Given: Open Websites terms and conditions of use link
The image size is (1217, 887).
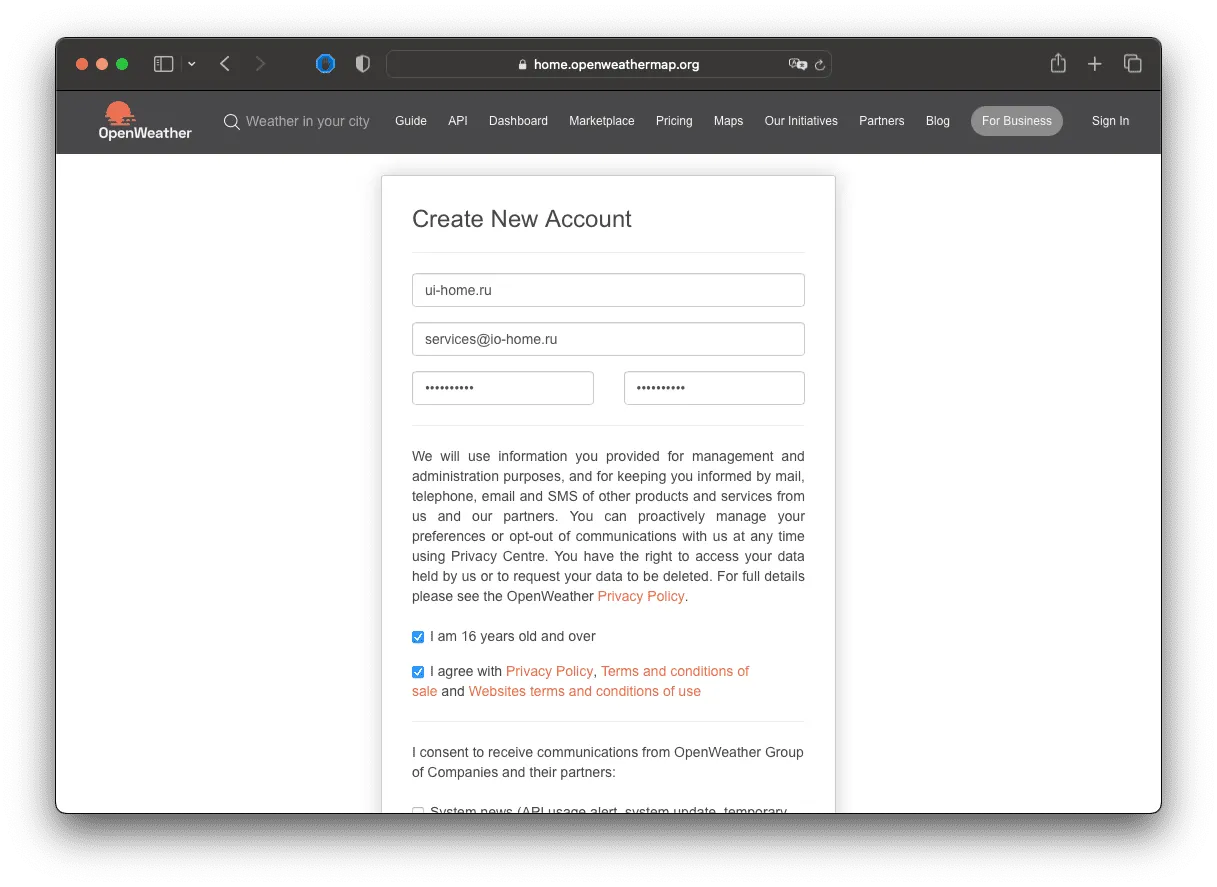Looking at the screenshot, I should [x=585, y=691].
